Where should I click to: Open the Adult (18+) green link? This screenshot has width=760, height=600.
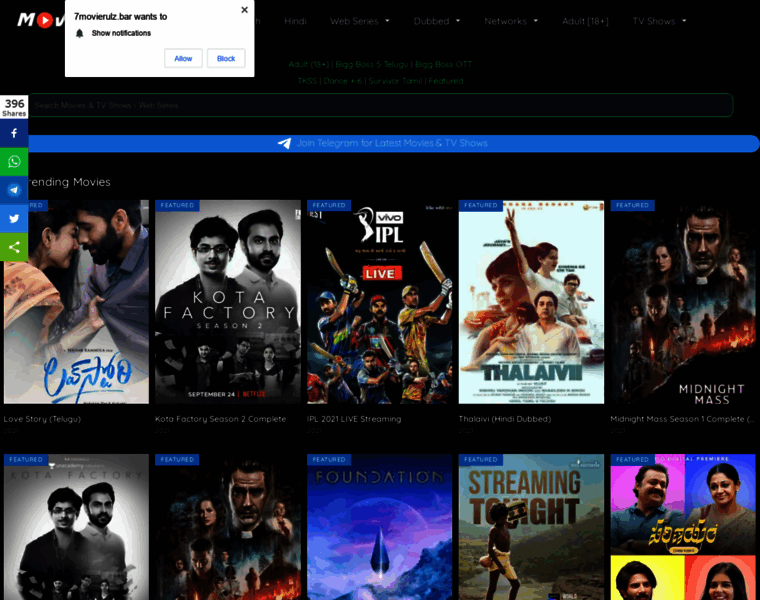point(308,64)
